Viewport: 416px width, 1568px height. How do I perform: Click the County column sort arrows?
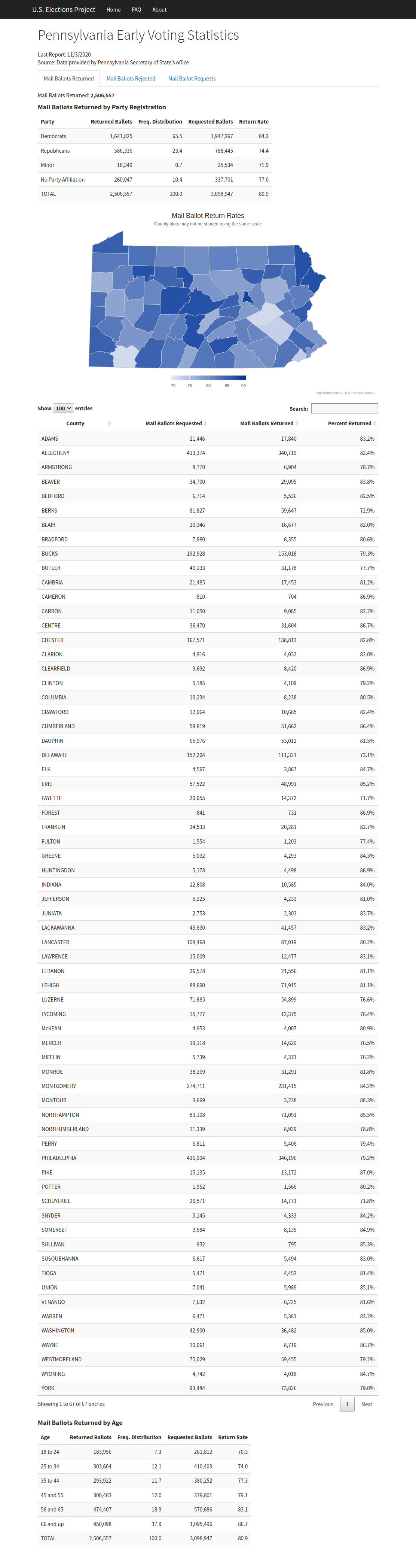[x=110, y=424]
